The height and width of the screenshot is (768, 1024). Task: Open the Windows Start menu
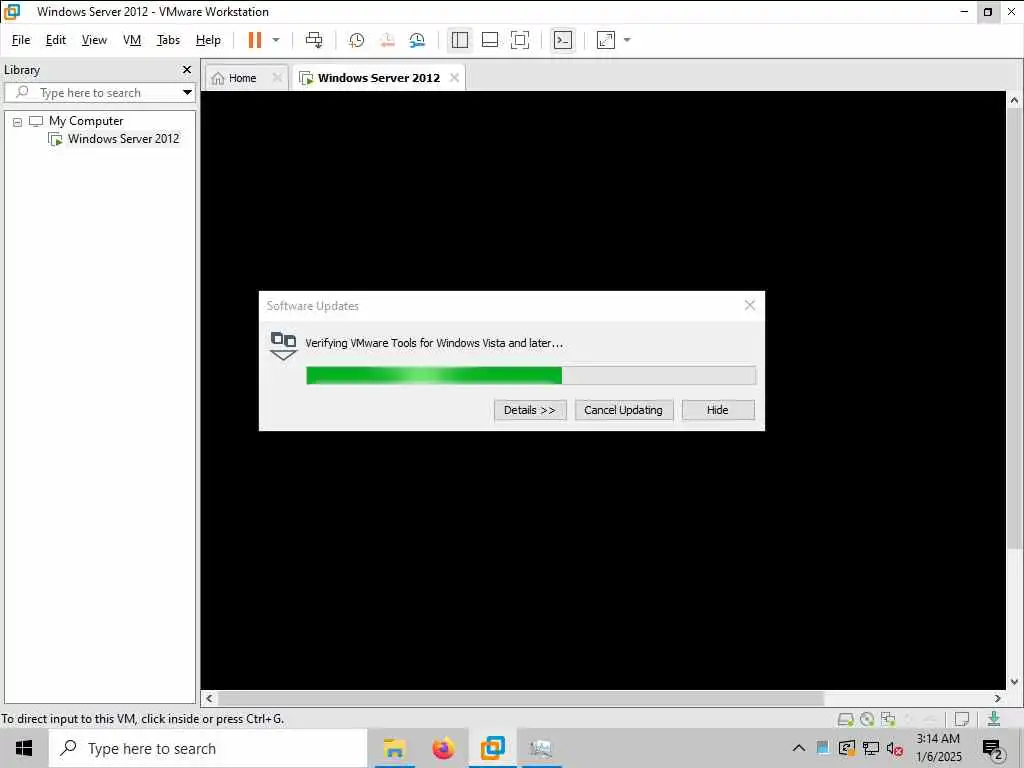(x=24, y=748)
